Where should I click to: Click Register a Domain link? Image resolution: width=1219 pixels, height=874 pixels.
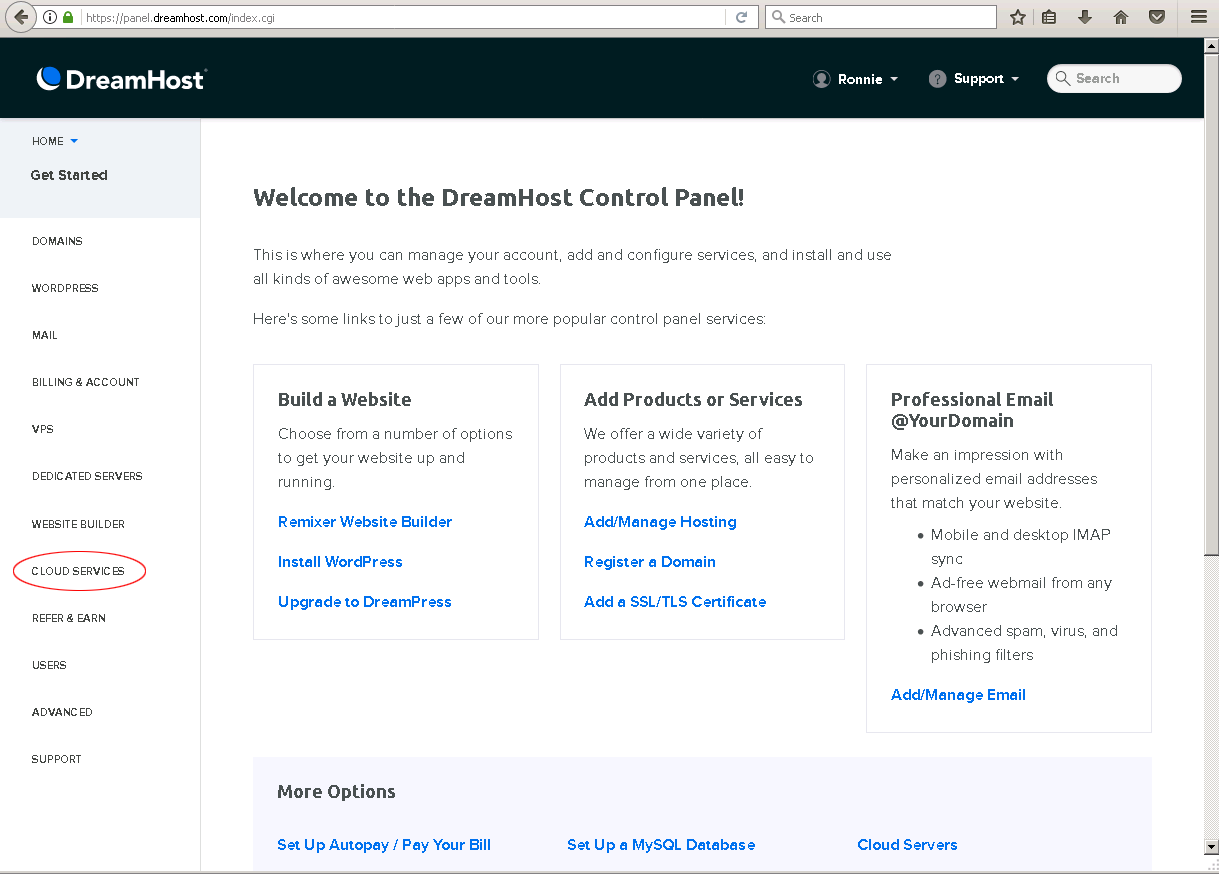tap(650, 562)
